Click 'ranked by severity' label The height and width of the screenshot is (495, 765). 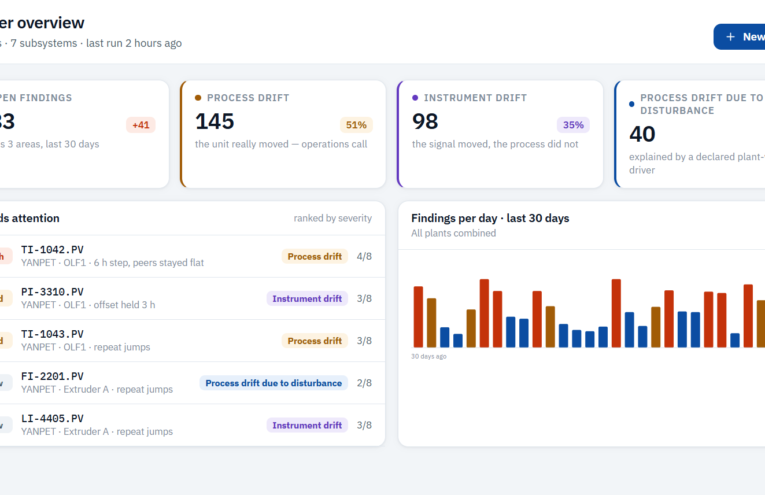pos(333,218)
